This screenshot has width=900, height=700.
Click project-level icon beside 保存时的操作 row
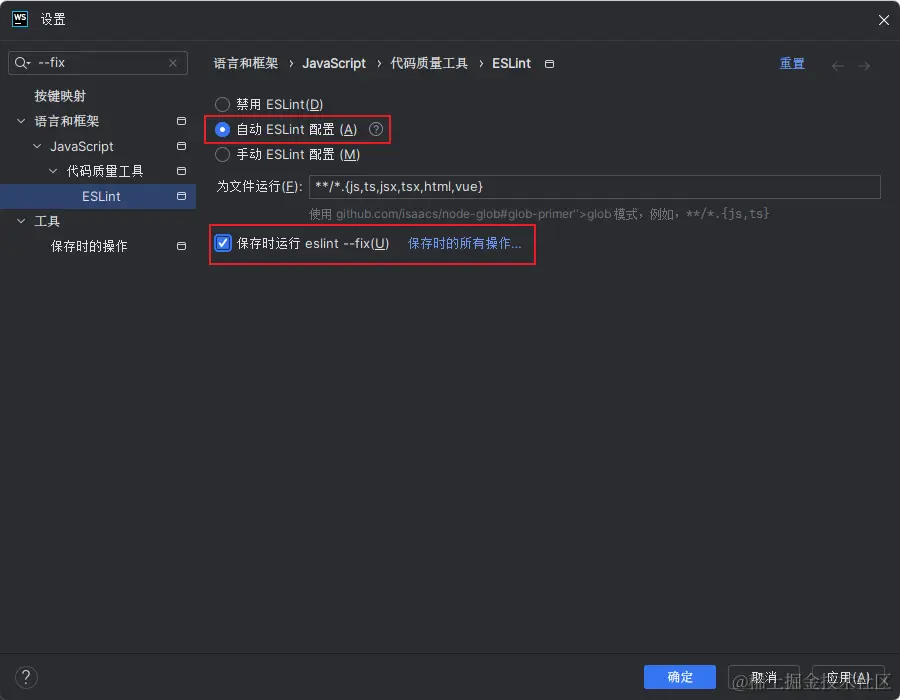(x=181, y=246)
